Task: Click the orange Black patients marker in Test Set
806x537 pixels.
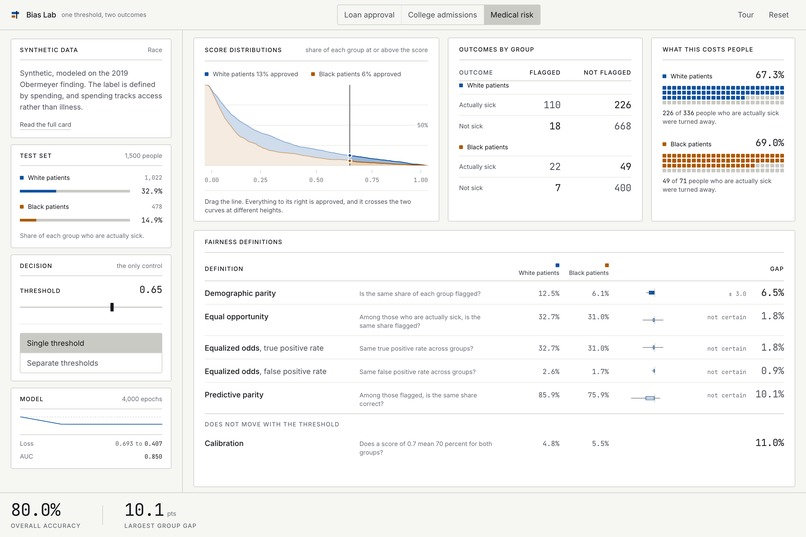Action: 22,207
